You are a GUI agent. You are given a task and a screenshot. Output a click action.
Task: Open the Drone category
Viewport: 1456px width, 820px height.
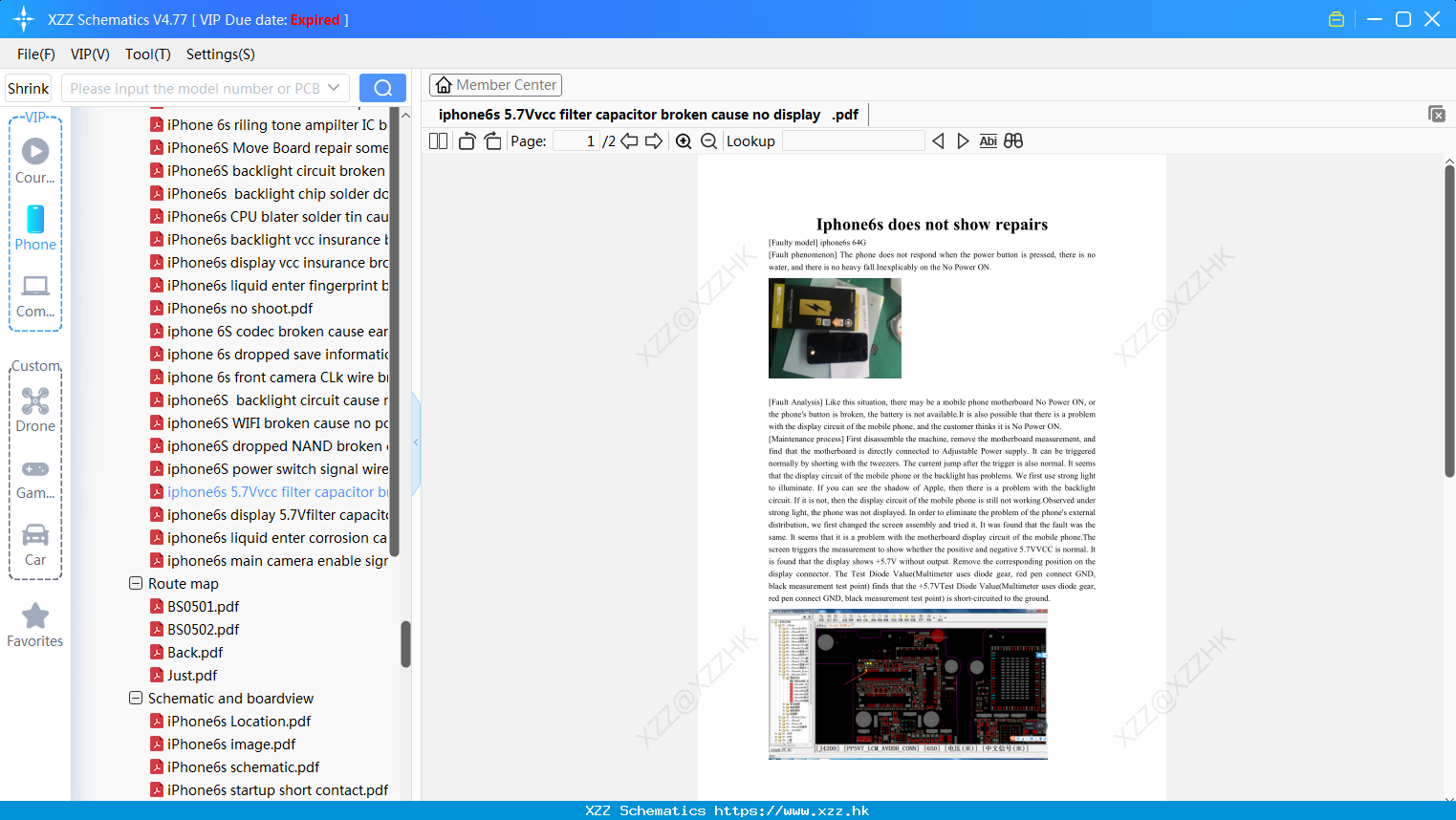(35, 410)
